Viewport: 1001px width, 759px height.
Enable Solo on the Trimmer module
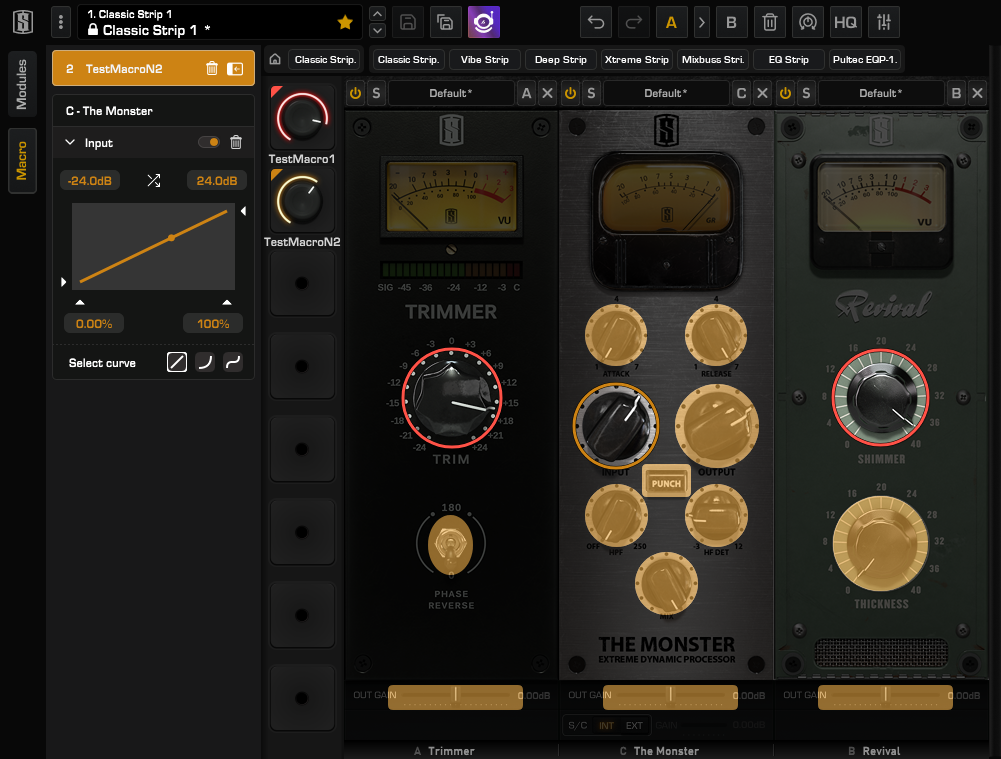pos(375,93)
